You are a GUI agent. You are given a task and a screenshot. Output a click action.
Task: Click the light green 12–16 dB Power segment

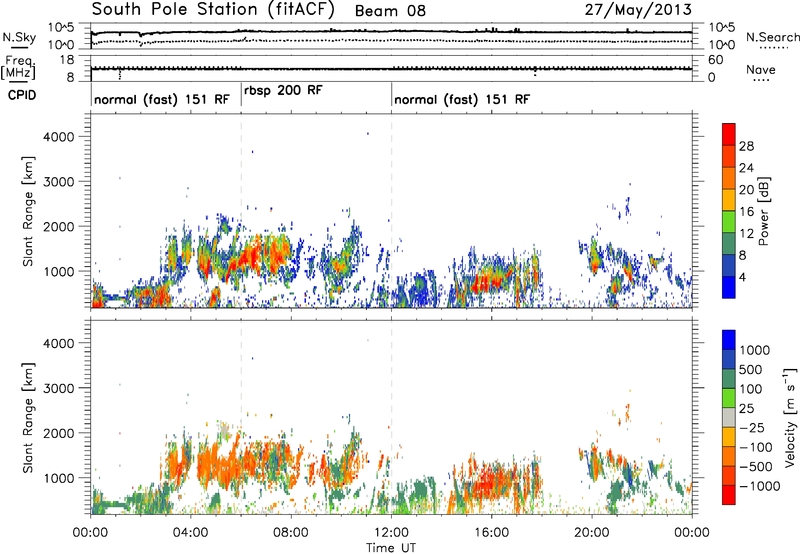729,221
